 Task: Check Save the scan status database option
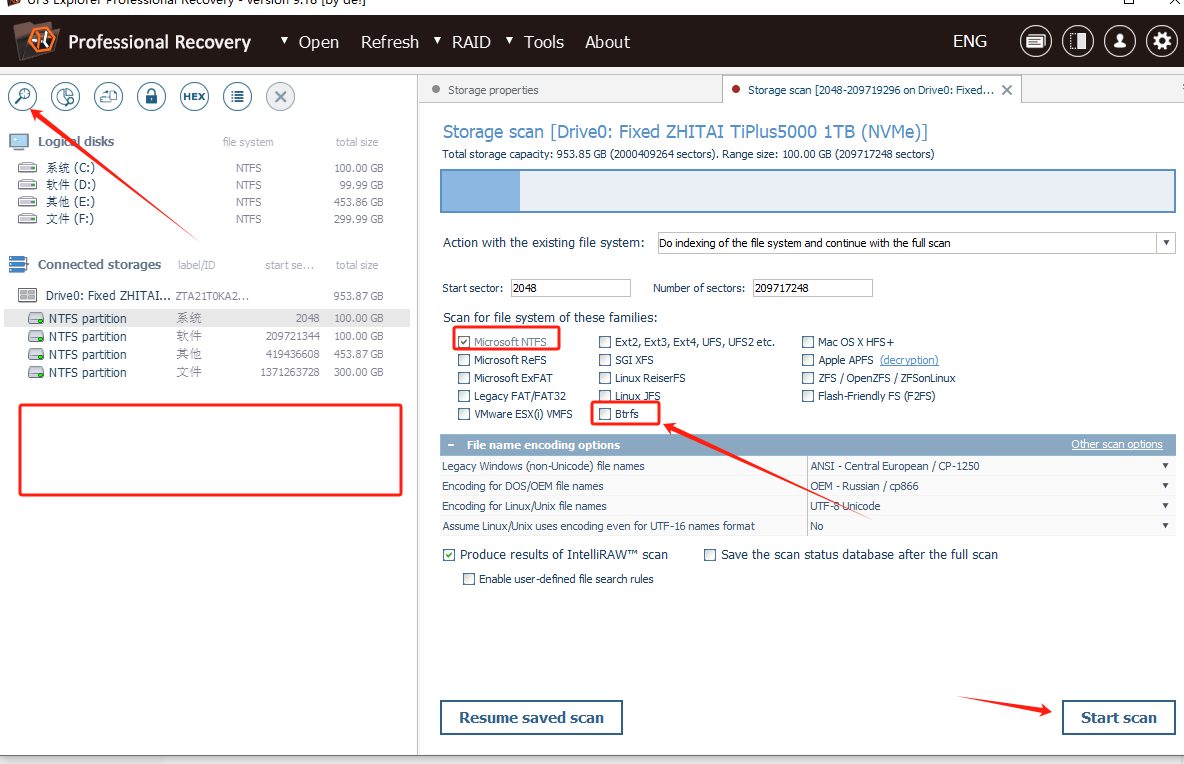[710, 555]
